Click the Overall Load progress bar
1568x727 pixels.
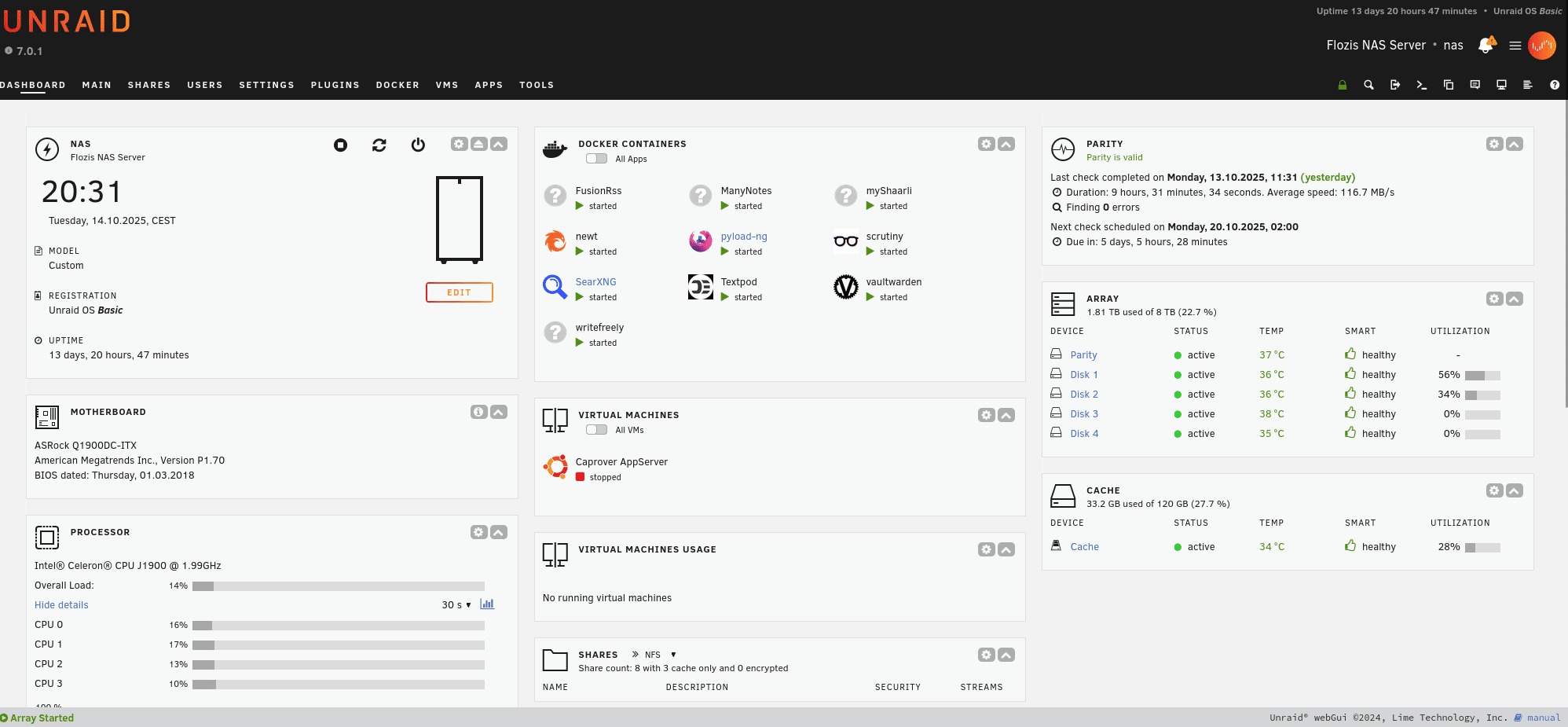point(339,586)
